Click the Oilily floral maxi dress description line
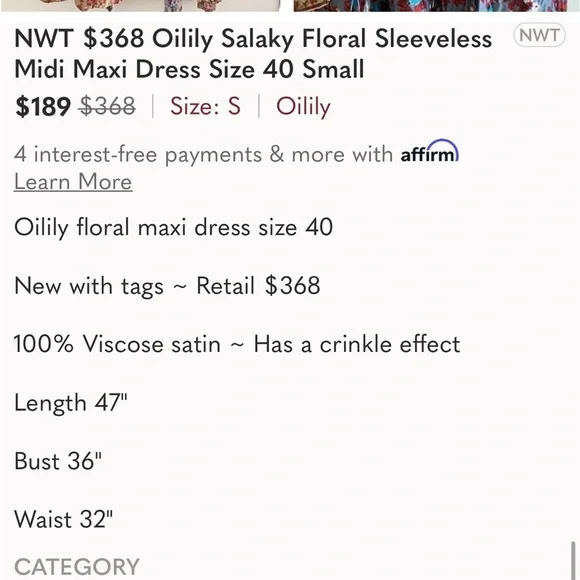 tap(173, 227)
